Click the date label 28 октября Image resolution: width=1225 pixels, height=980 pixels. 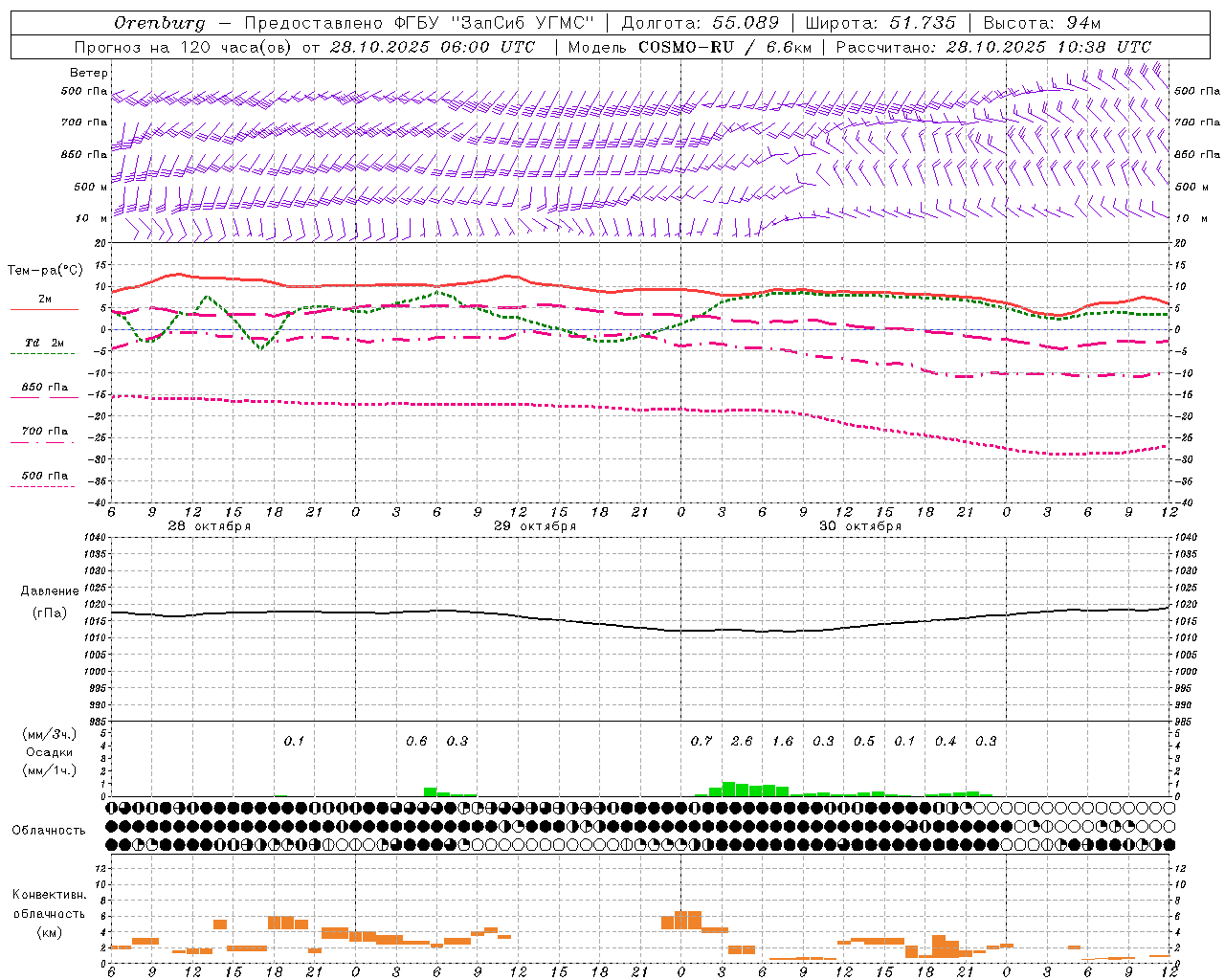click(x=210, y=526)
